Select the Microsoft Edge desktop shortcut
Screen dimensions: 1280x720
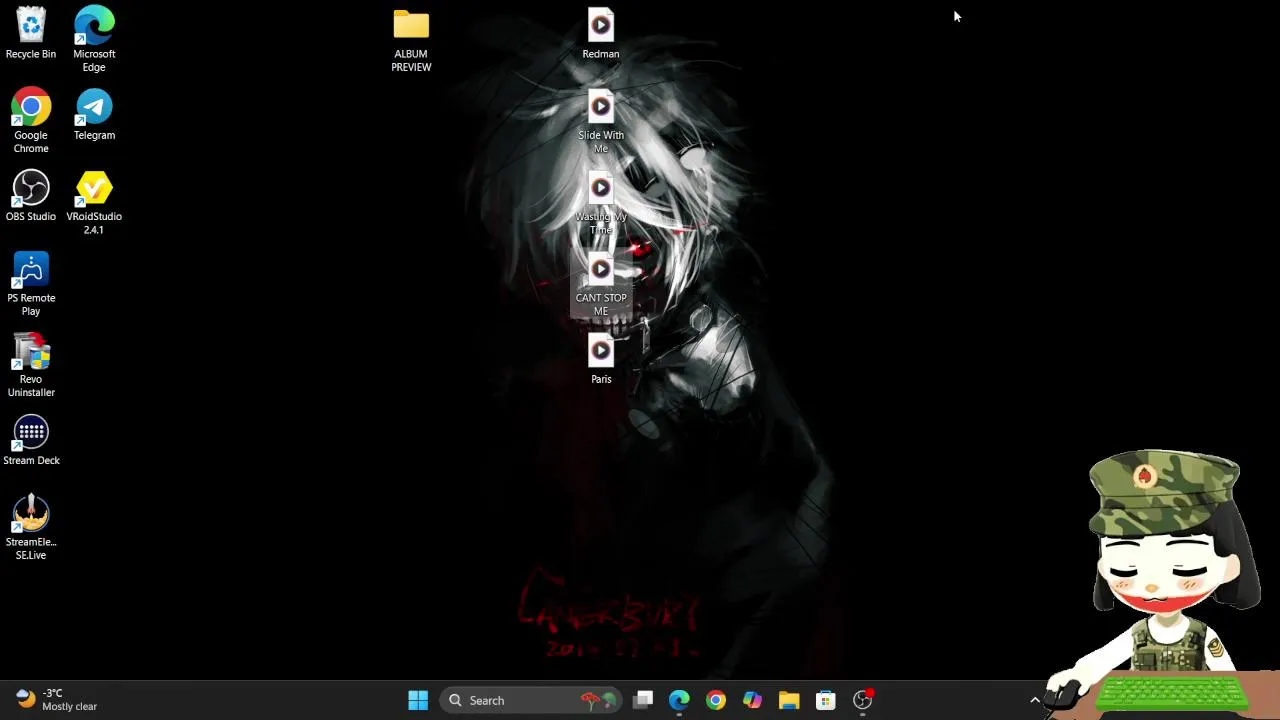pyautogui.click(x=94, y=40)
